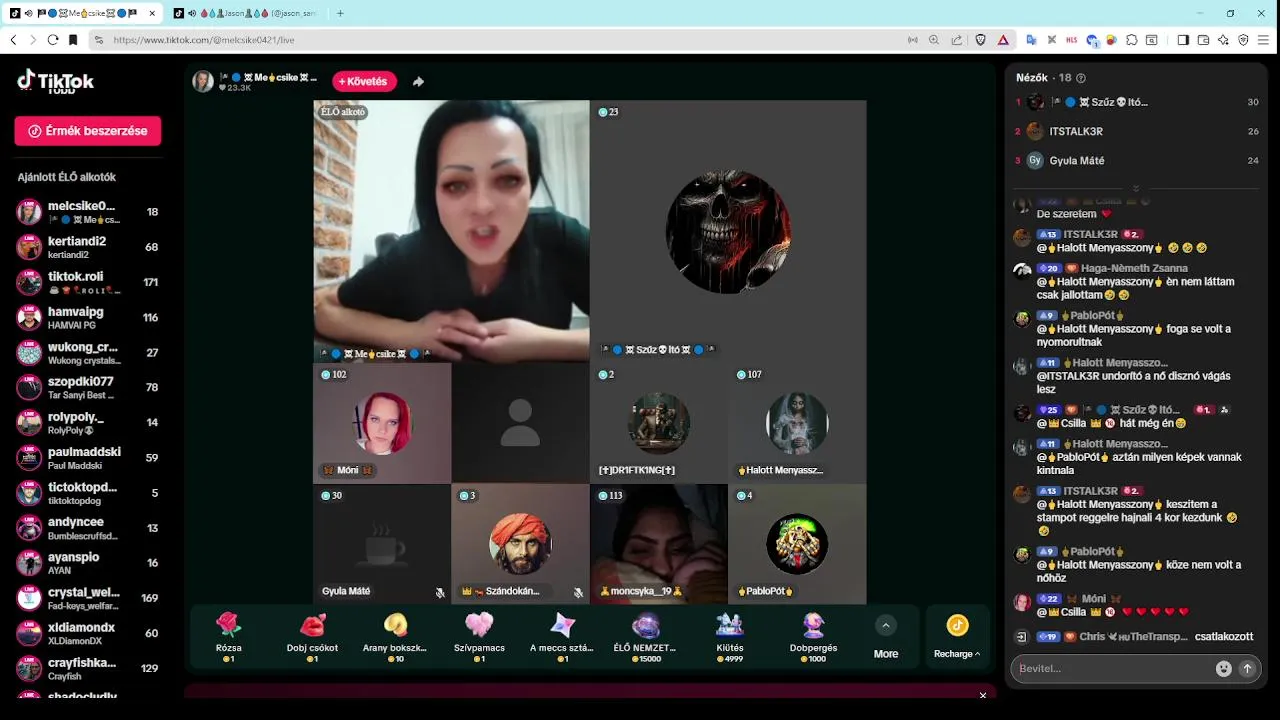This screenshot has width=1280, height=720.
Task: Switch to the Me csike TikTok tab
Action: point(83,13)
